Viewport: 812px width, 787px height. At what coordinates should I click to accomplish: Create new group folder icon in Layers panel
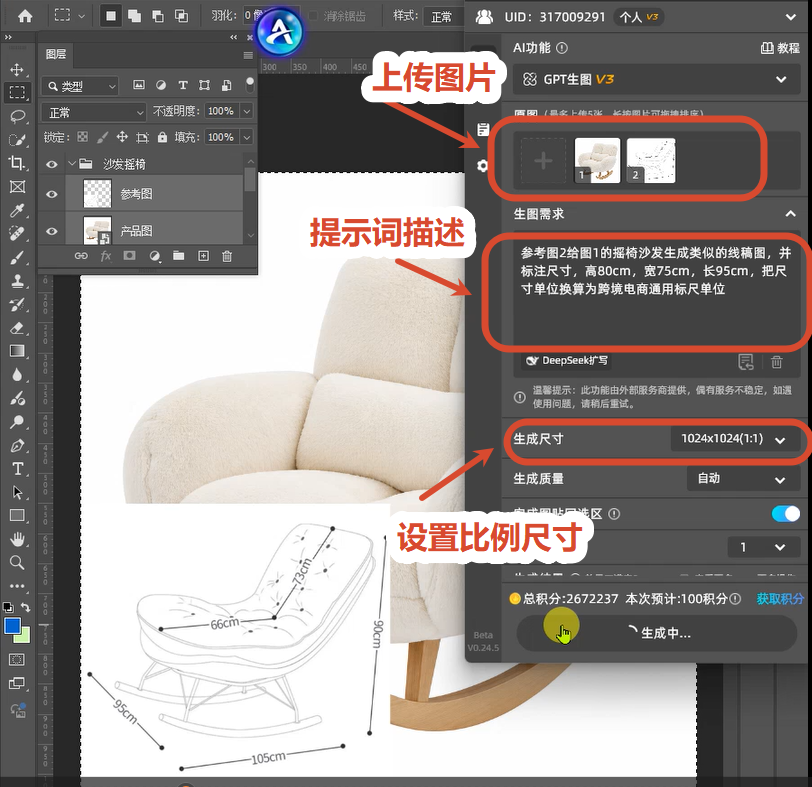pos(179,256)
